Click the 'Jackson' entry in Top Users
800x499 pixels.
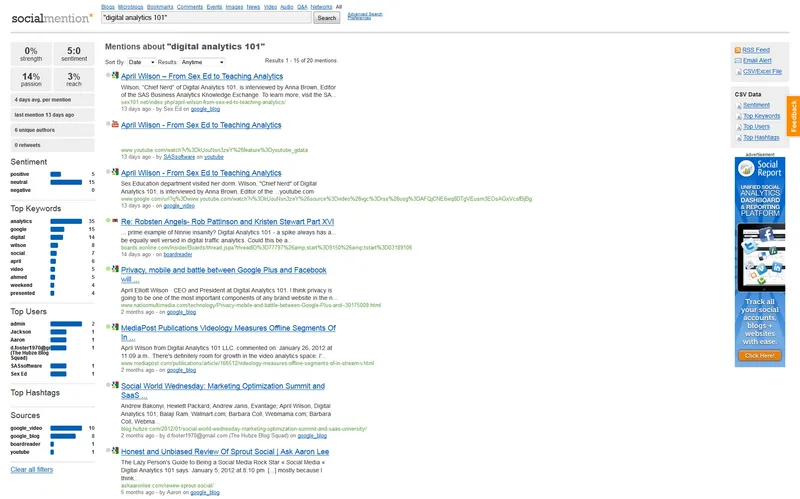tap(20, 332)
